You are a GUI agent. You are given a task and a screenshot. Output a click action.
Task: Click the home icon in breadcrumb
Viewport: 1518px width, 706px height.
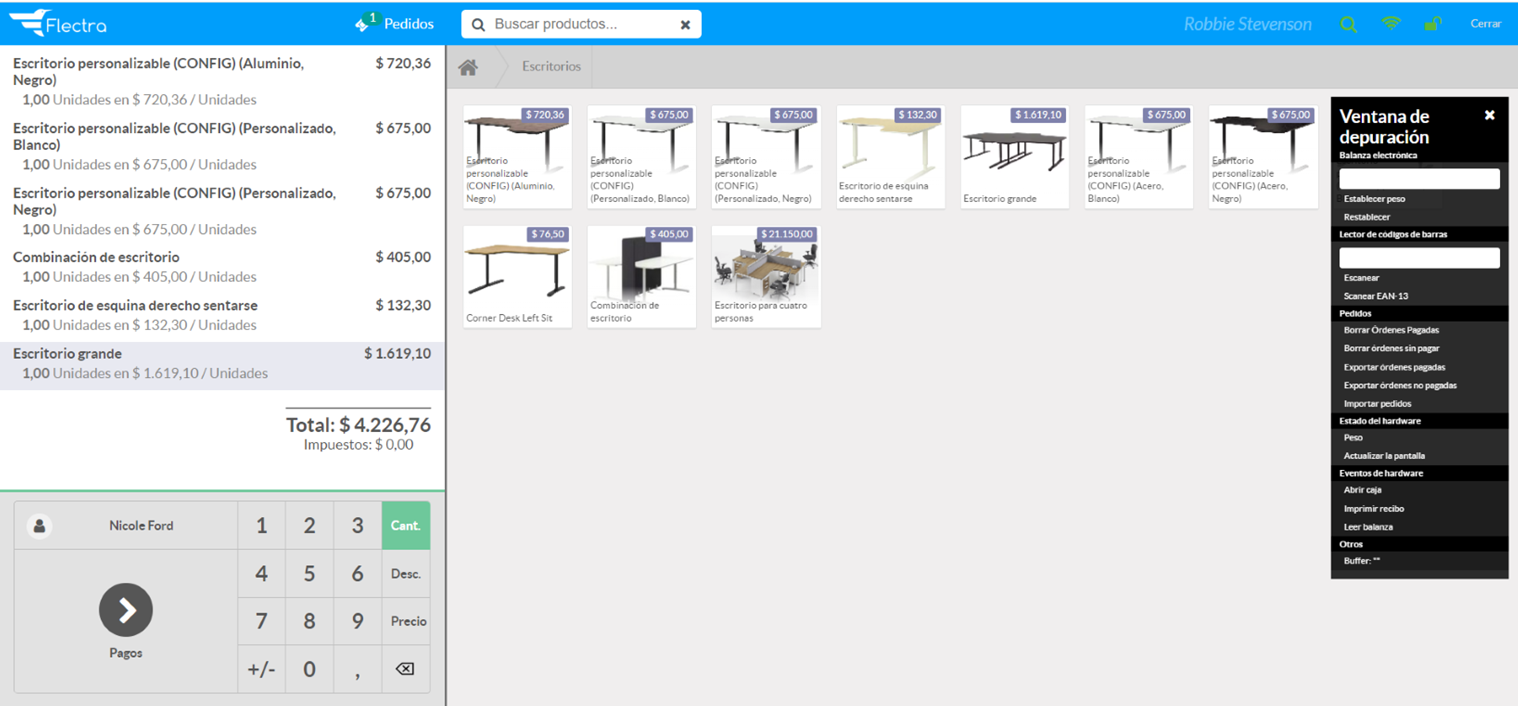(467, 67)
